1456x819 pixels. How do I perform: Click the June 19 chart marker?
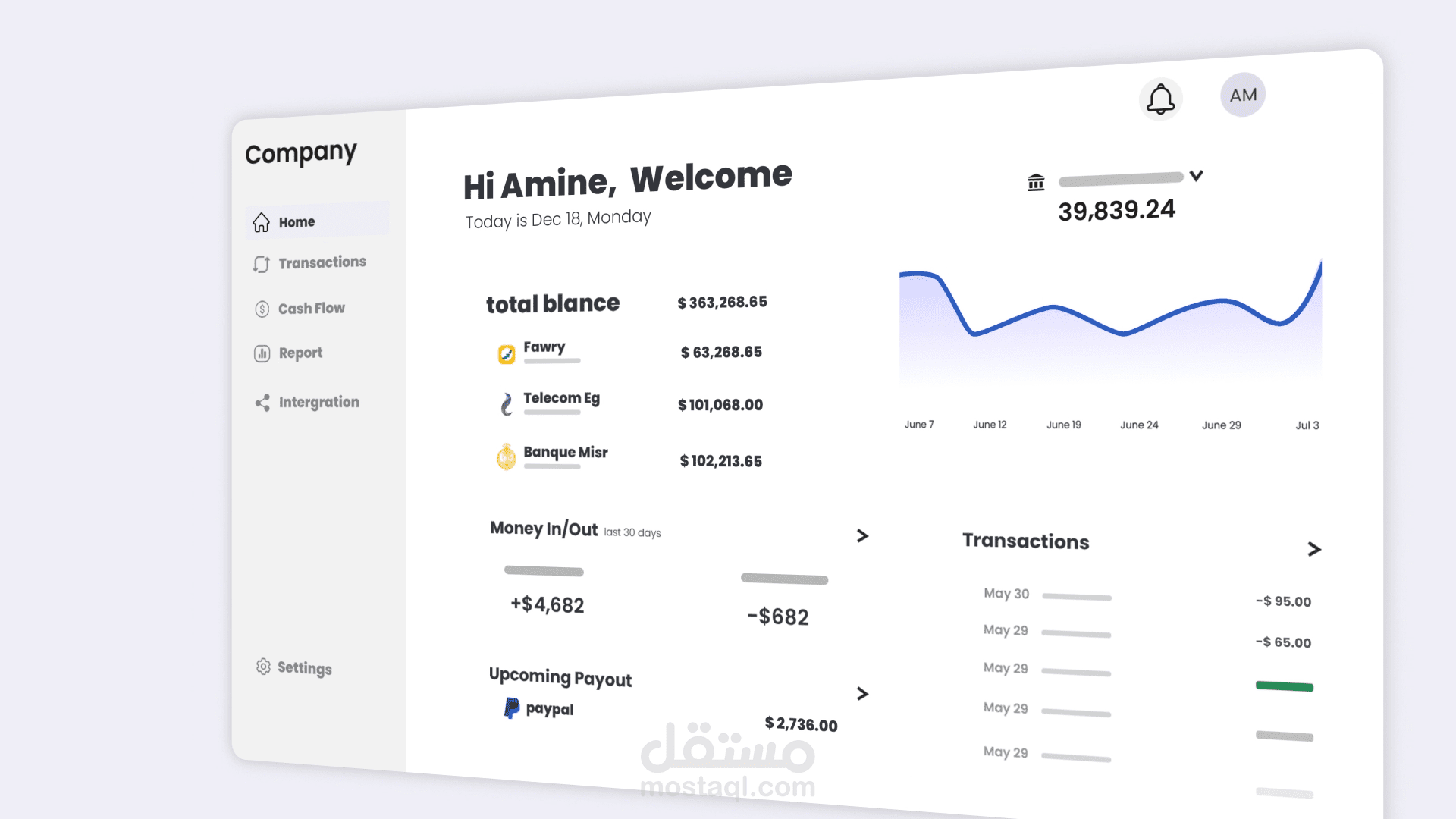tap(1064, 425)
